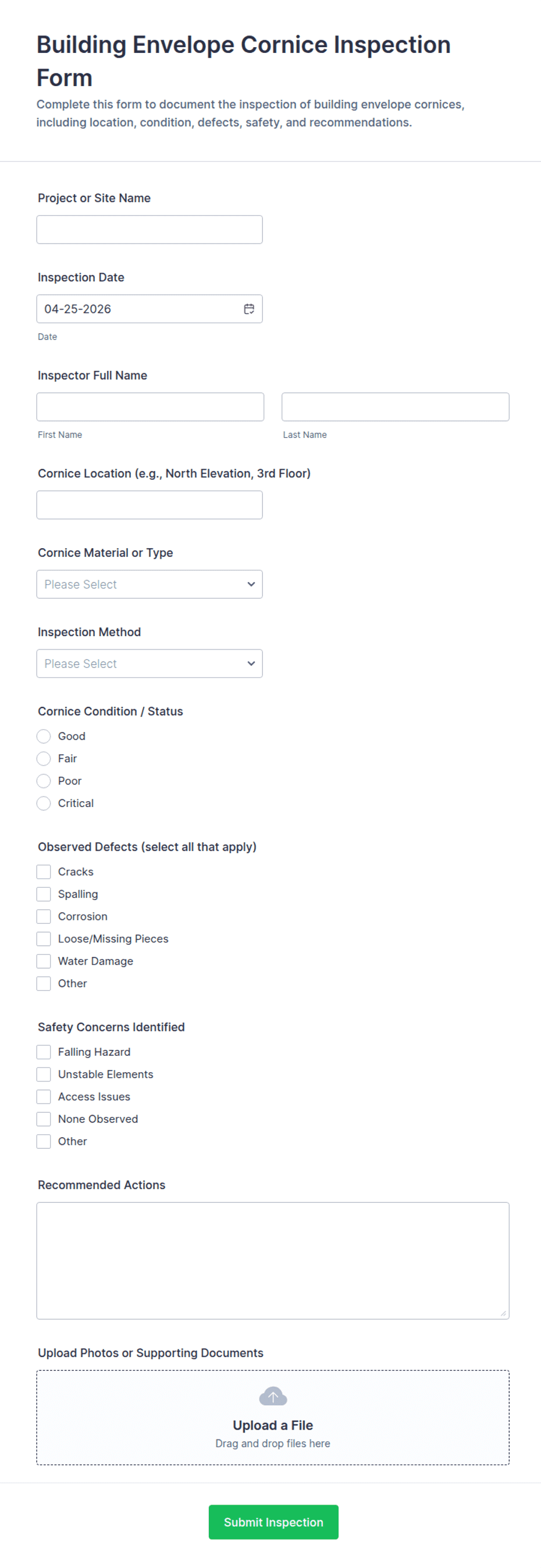This screenshot has width=541, height=1568.
Task: Click the cloud upload icon
Action: [273, 1396]
